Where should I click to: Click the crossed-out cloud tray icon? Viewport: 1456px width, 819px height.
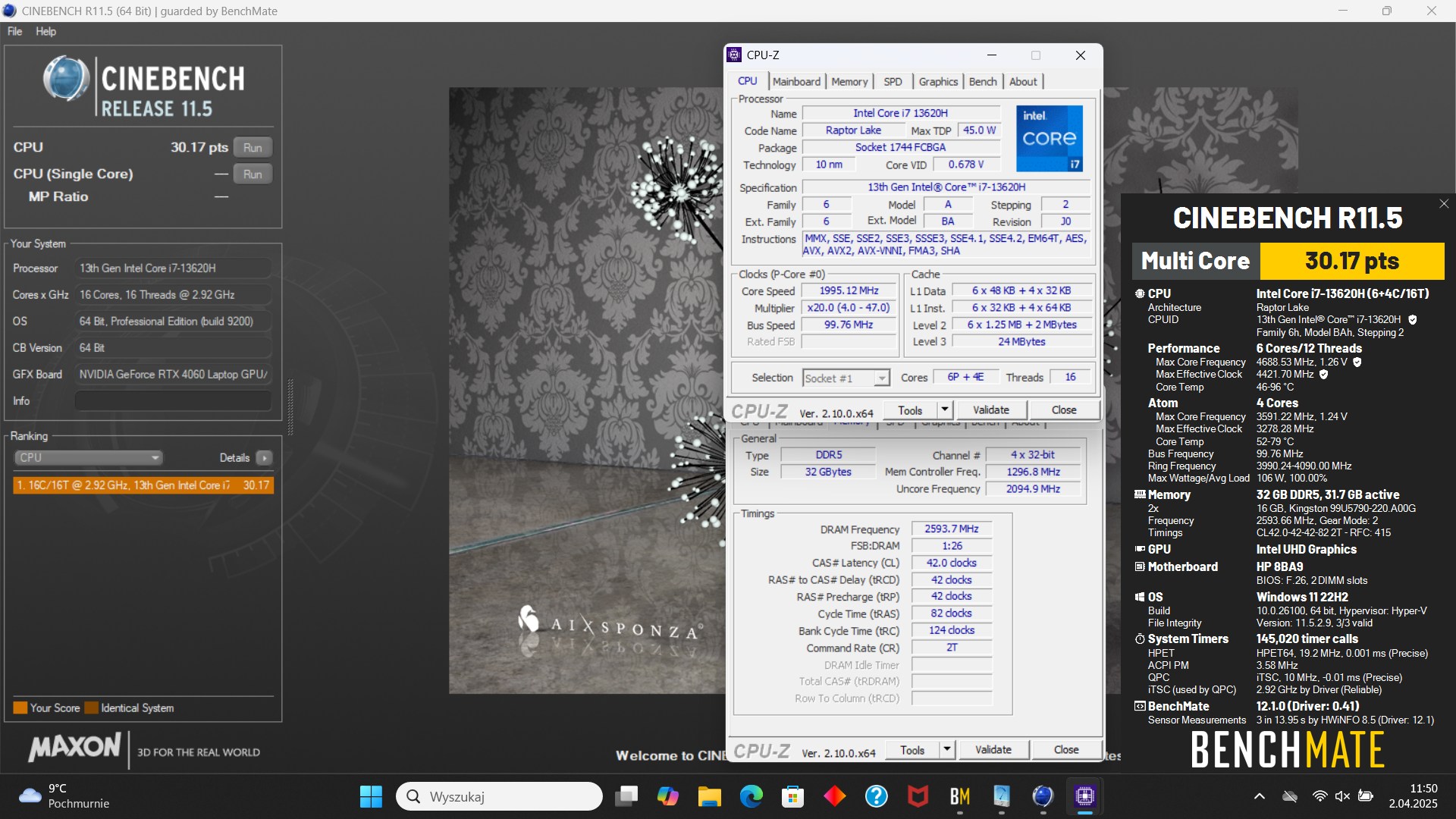point(1290,796)
